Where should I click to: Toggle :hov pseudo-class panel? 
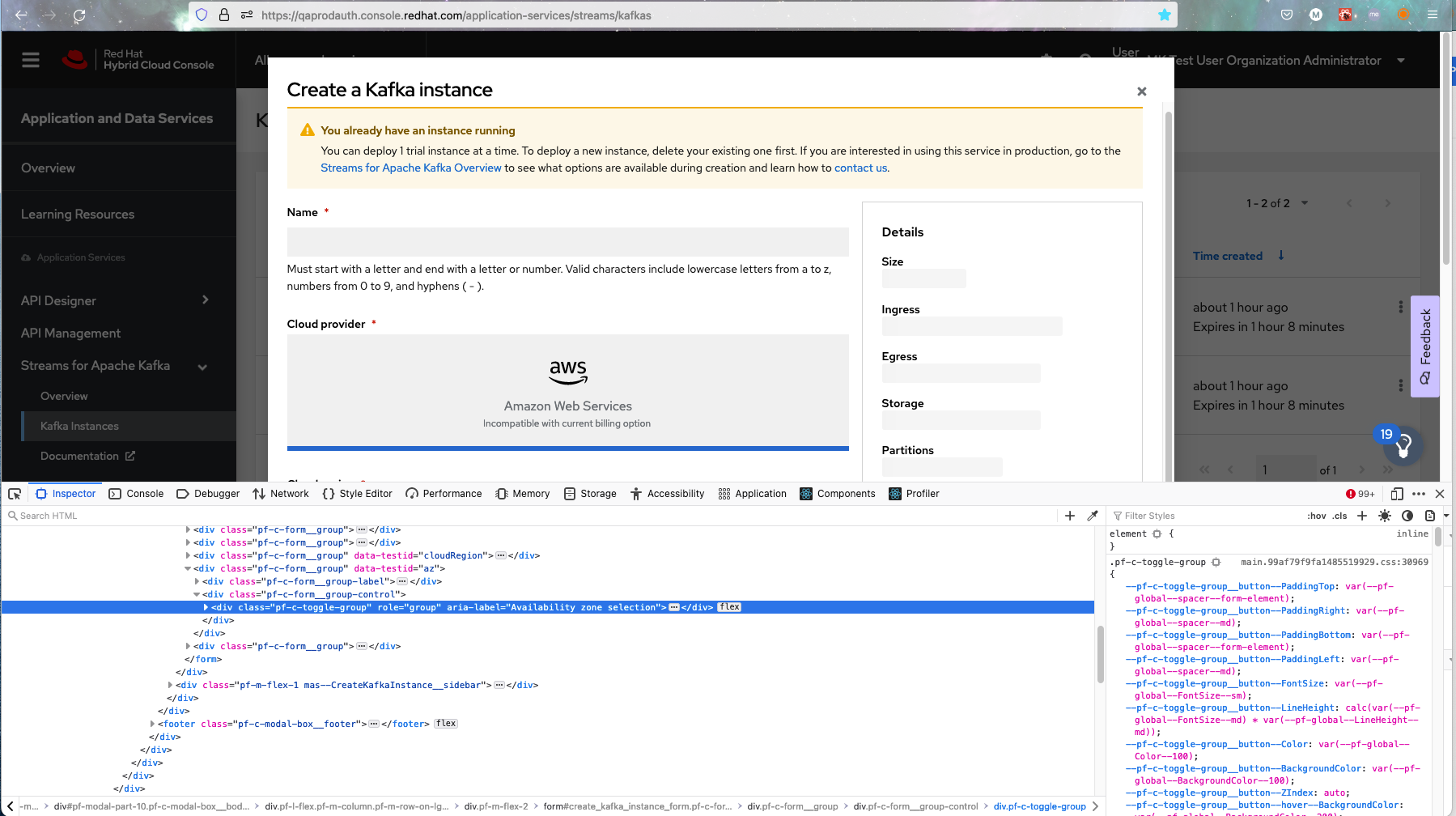tap(1317, 516)
